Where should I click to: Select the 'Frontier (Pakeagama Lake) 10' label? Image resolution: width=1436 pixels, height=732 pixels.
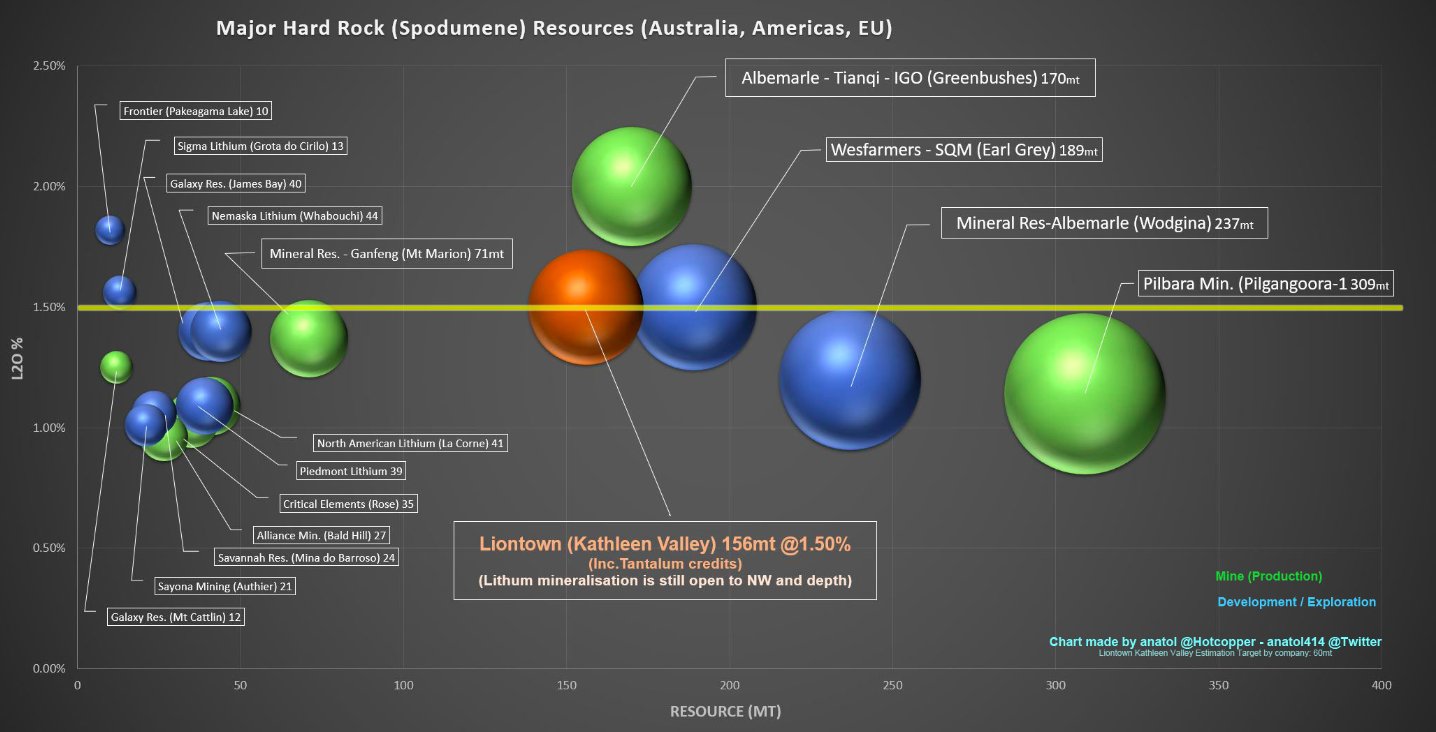196,111
